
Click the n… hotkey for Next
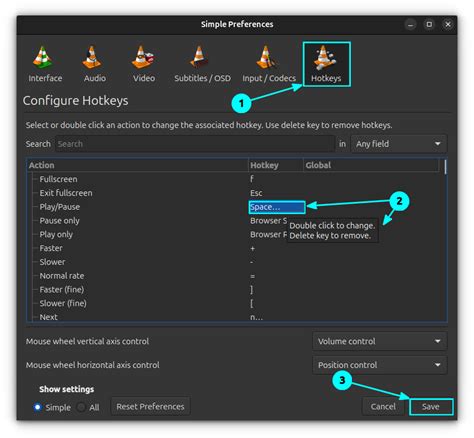(x=256, y=317)
